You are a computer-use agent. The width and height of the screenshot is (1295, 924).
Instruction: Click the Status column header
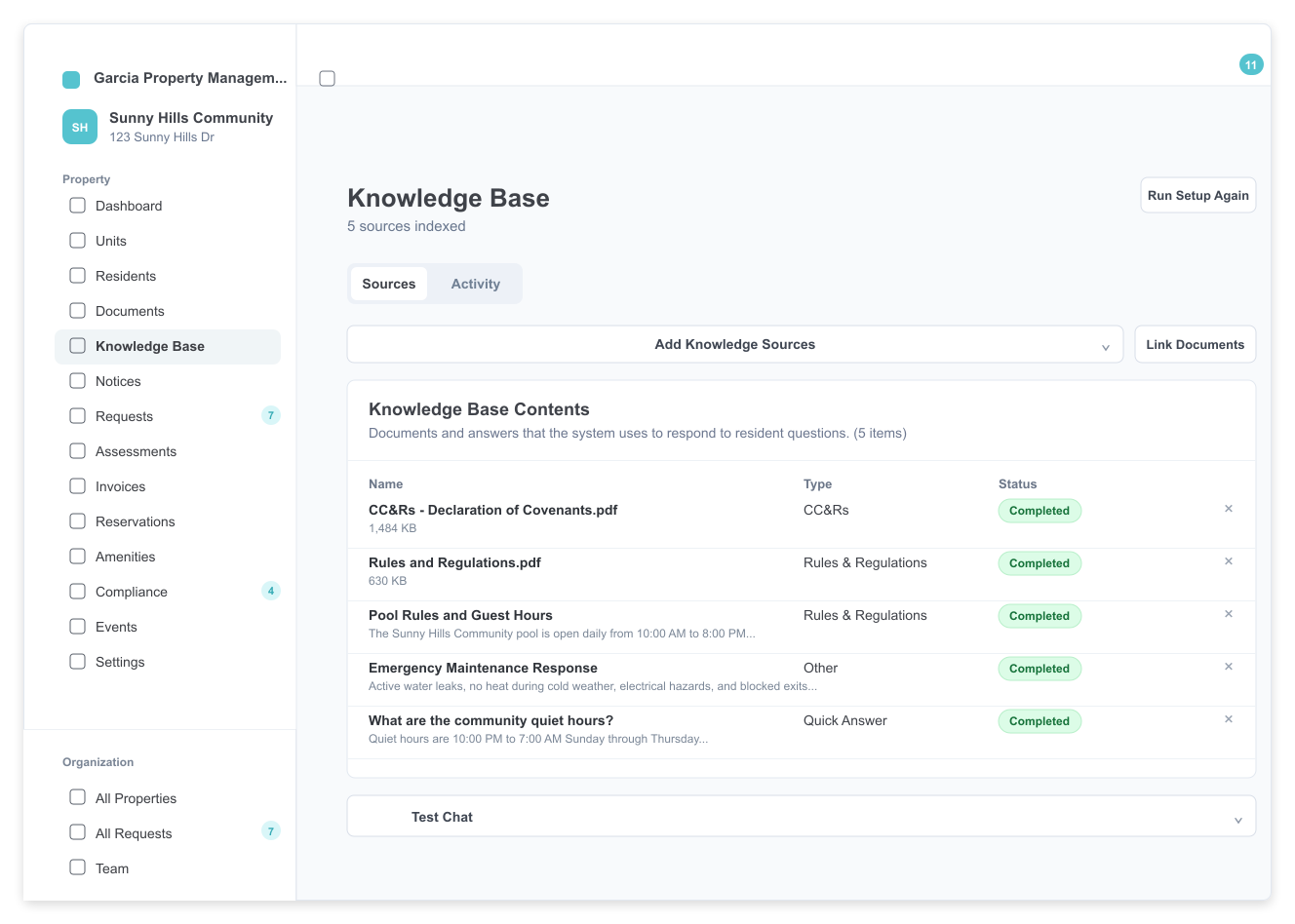click(1017, 483)
